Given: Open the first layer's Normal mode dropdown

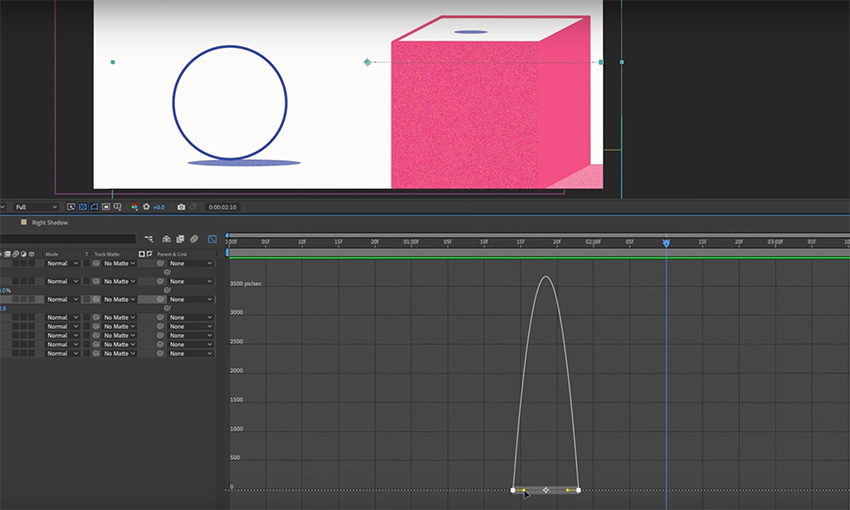Looking at the screenshot, I should click(x=62, y=264).
